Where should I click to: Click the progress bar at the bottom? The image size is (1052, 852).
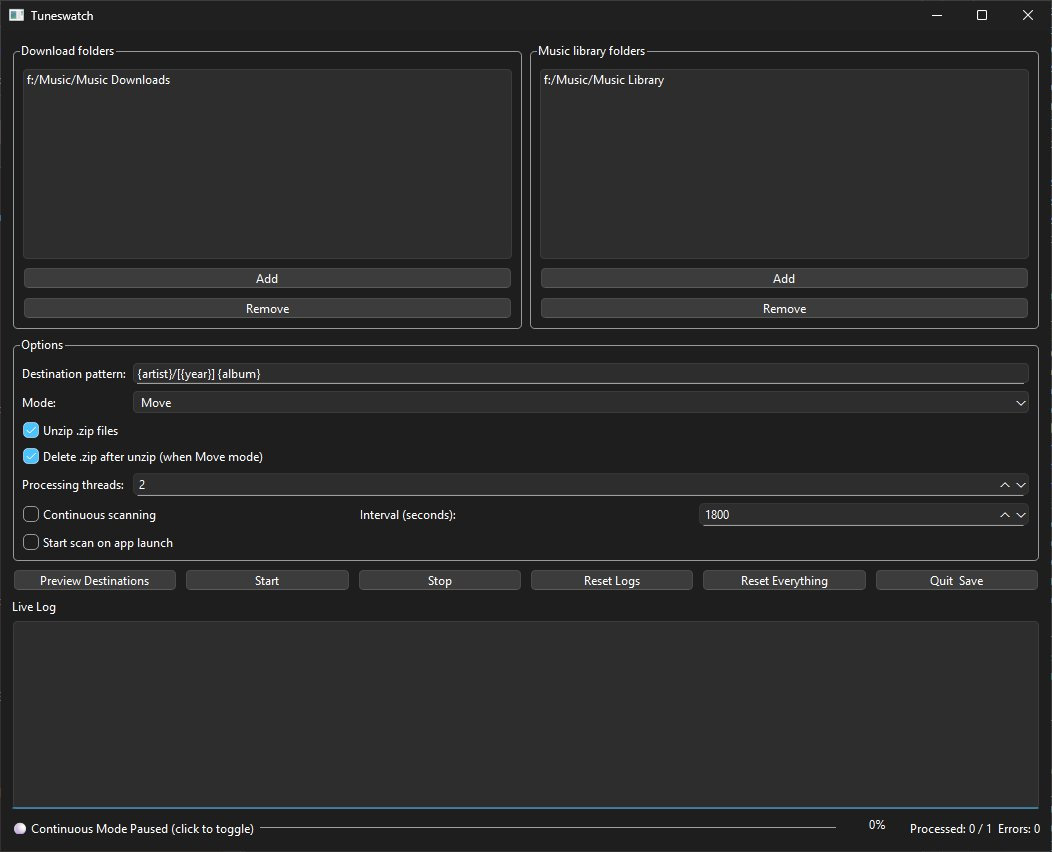click(547, 828)
